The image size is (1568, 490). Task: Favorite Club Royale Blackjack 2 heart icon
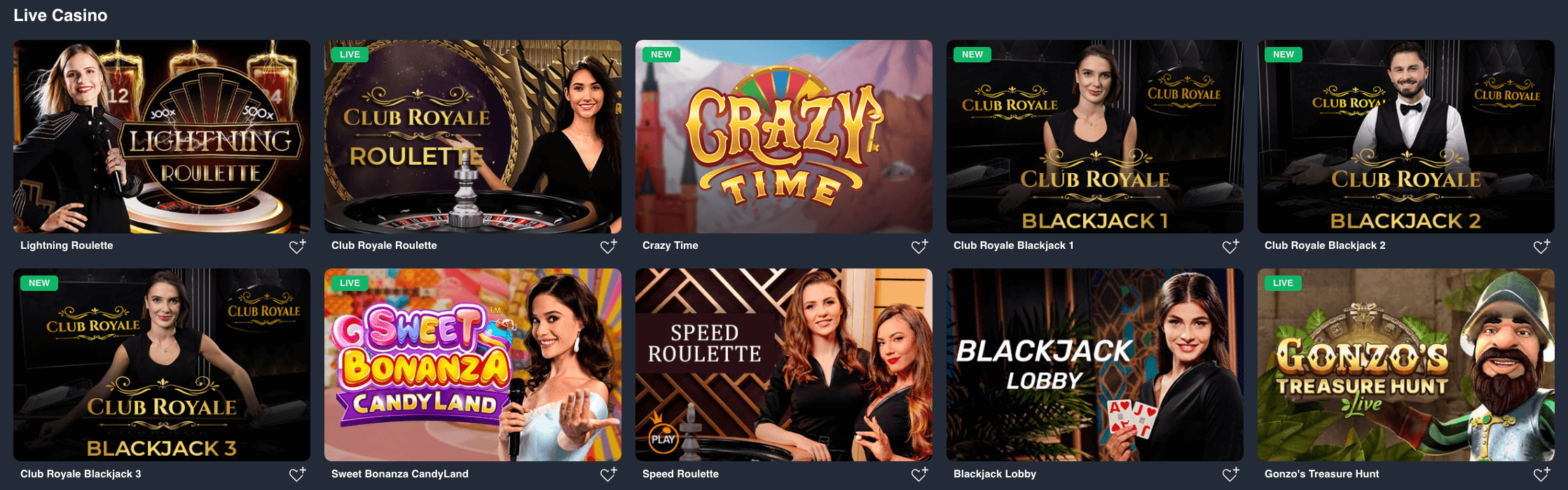coord(1541,246)
